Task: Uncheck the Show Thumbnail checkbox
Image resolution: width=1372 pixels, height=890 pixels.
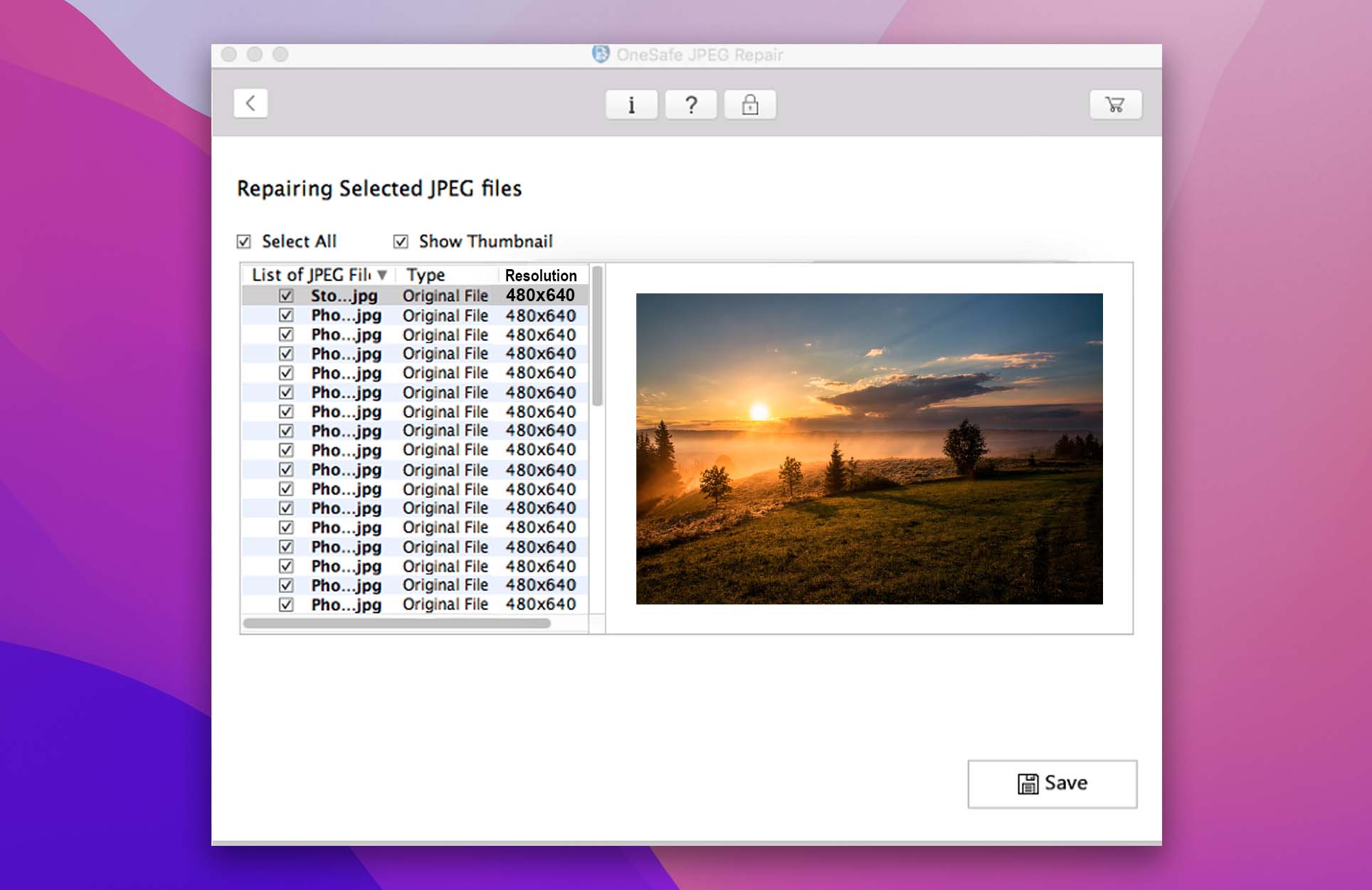Action: coord(401,242)
